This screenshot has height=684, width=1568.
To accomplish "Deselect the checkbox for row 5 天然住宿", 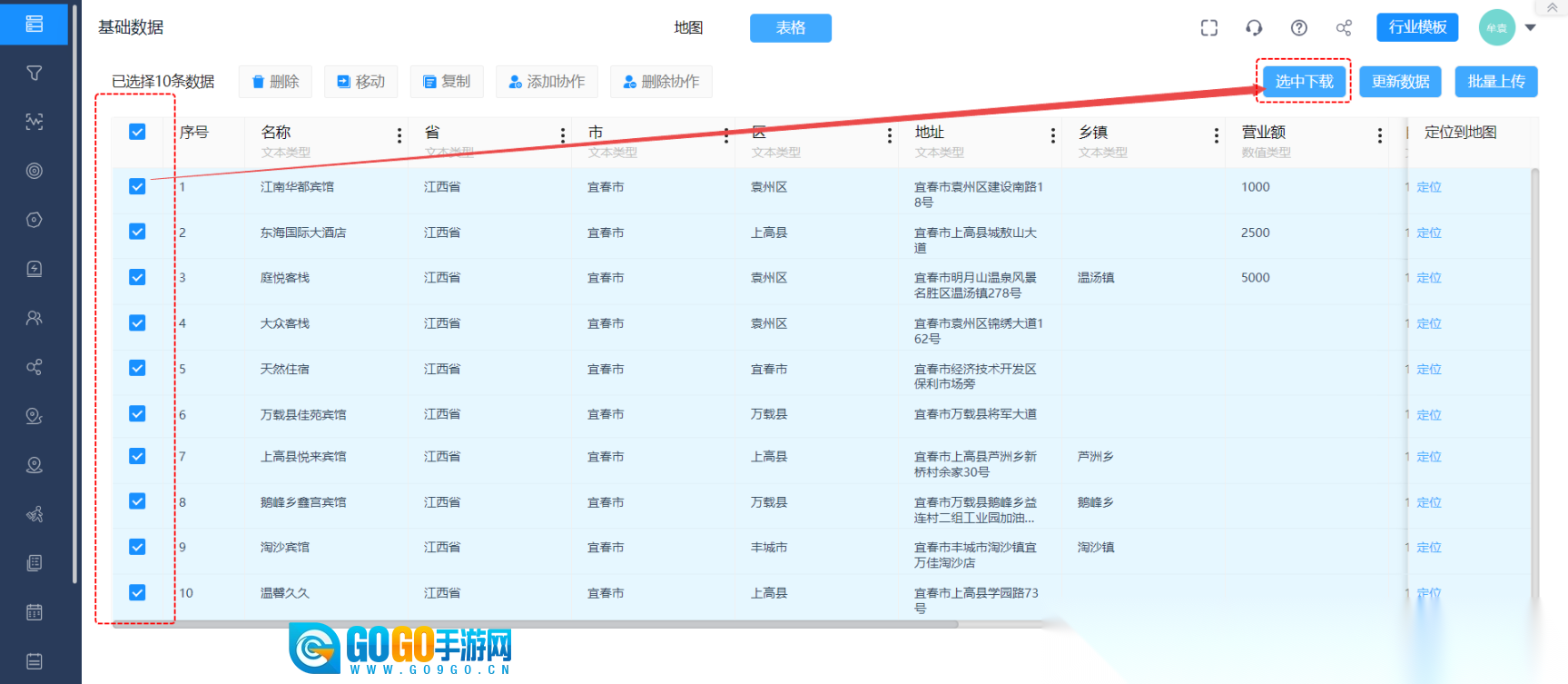I will 137,368.
